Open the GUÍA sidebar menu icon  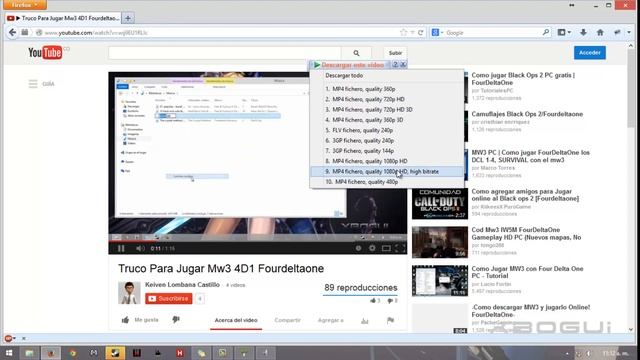[33, 84]
